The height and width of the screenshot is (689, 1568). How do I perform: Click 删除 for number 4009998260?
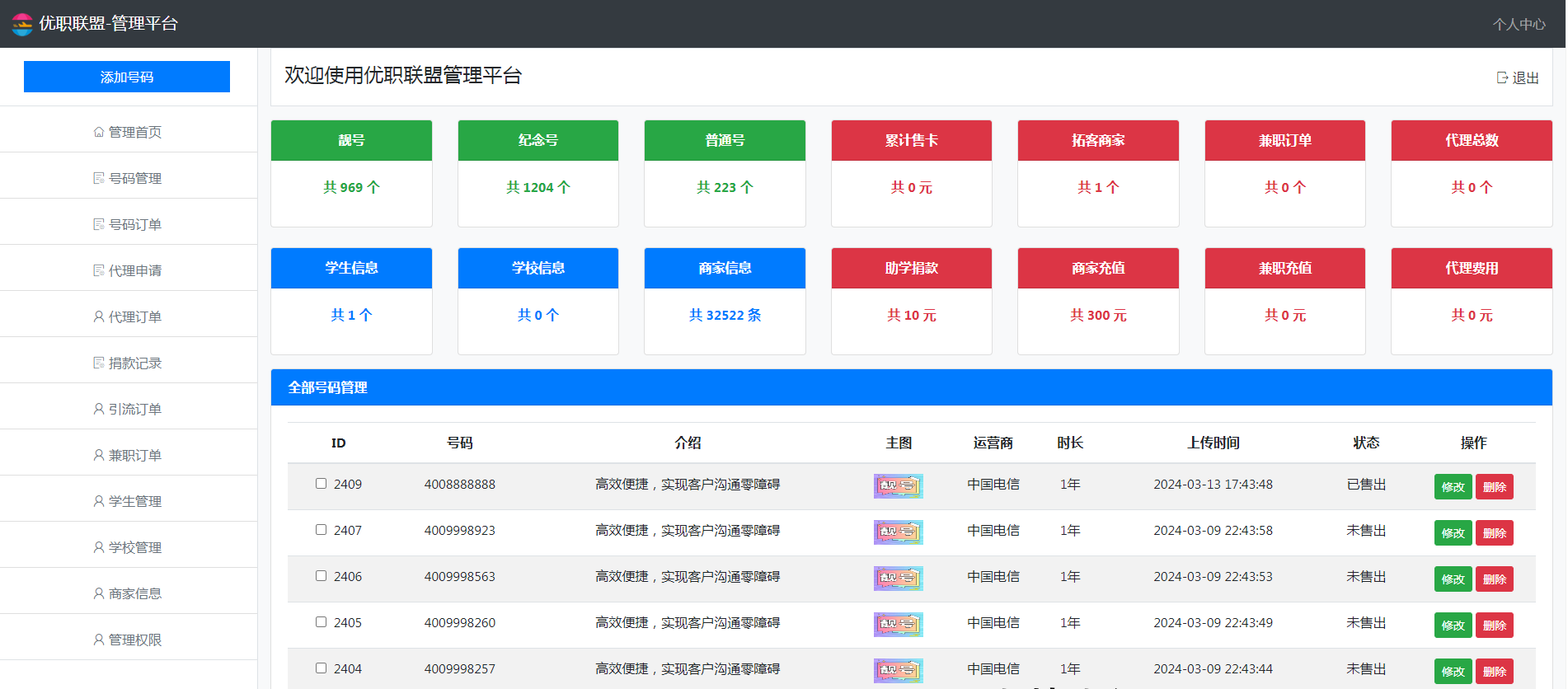[1494, 626]
